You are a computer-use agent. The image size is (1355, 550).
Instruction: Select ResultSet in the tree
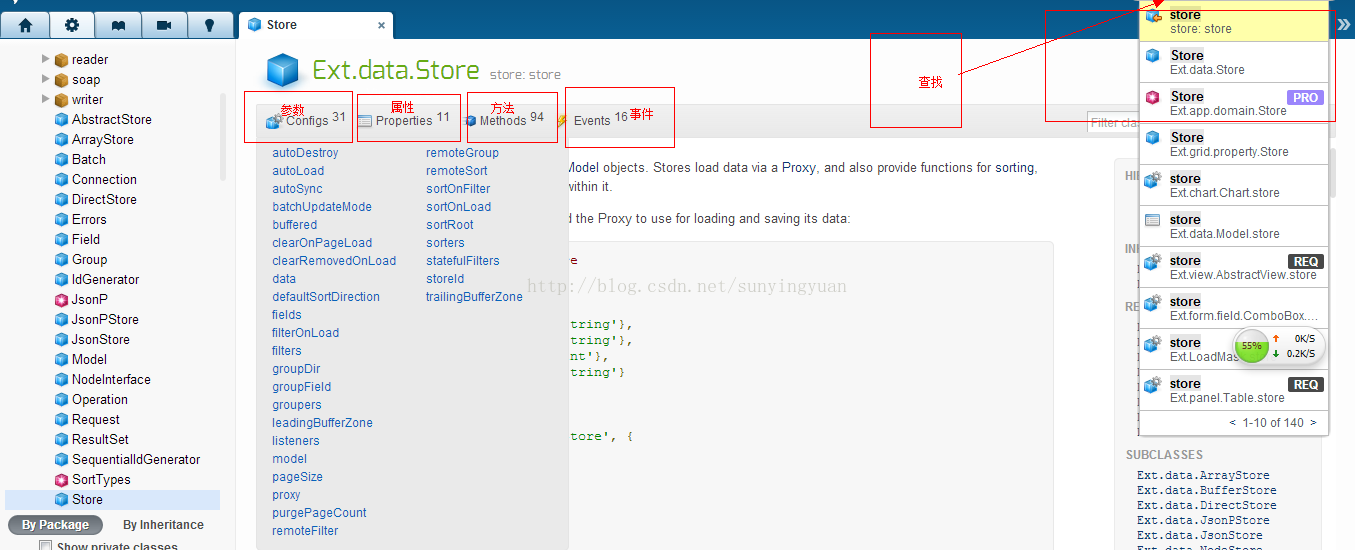[101, 439]
